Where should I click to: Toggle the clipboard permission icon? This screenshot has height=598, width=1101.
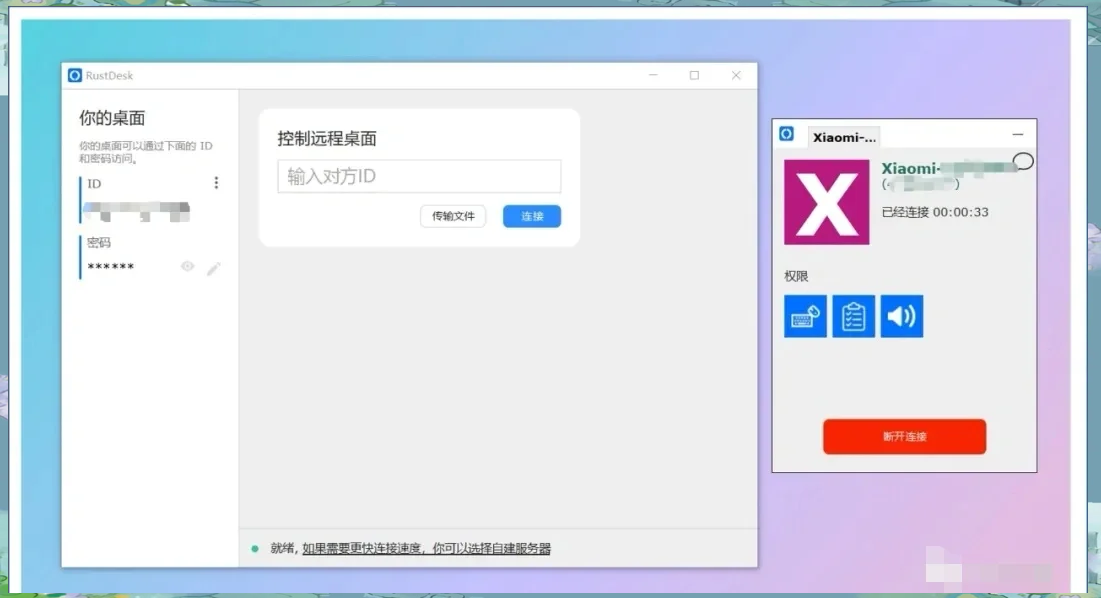coord(853,317)
